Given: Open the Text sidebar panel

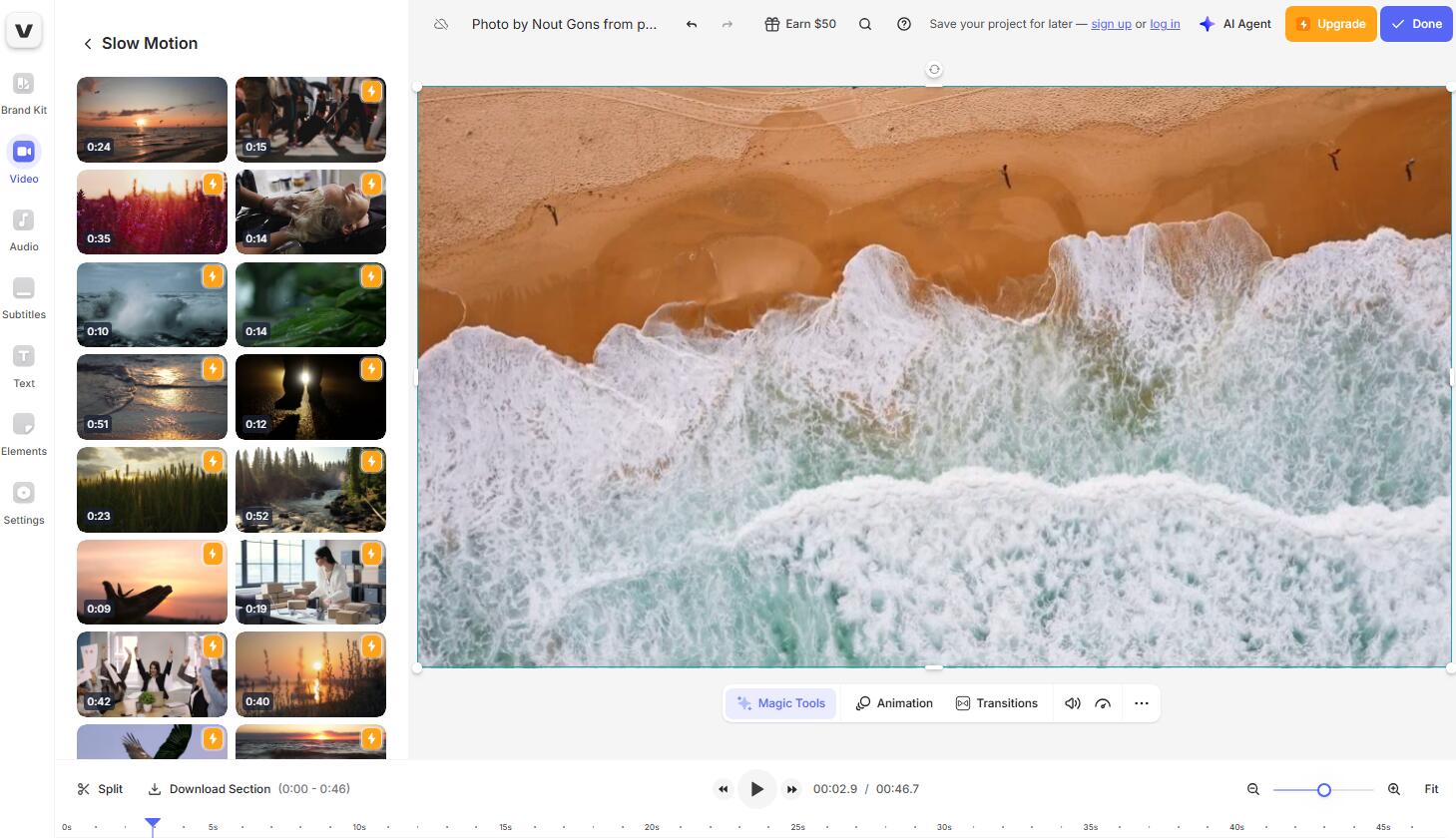Looking at the screenshot, I should click(24, 366).
